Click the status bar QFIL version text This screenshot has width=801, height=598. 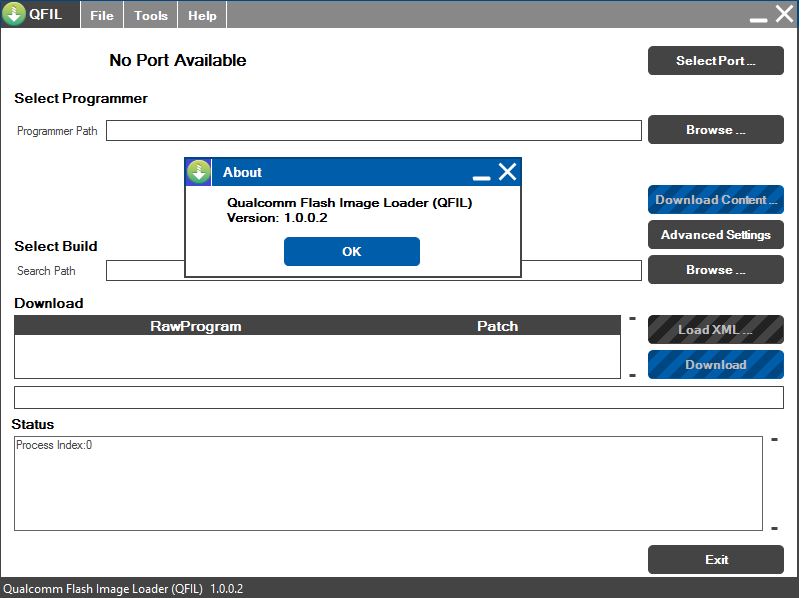pyautogui.click(x=123, y=589)
